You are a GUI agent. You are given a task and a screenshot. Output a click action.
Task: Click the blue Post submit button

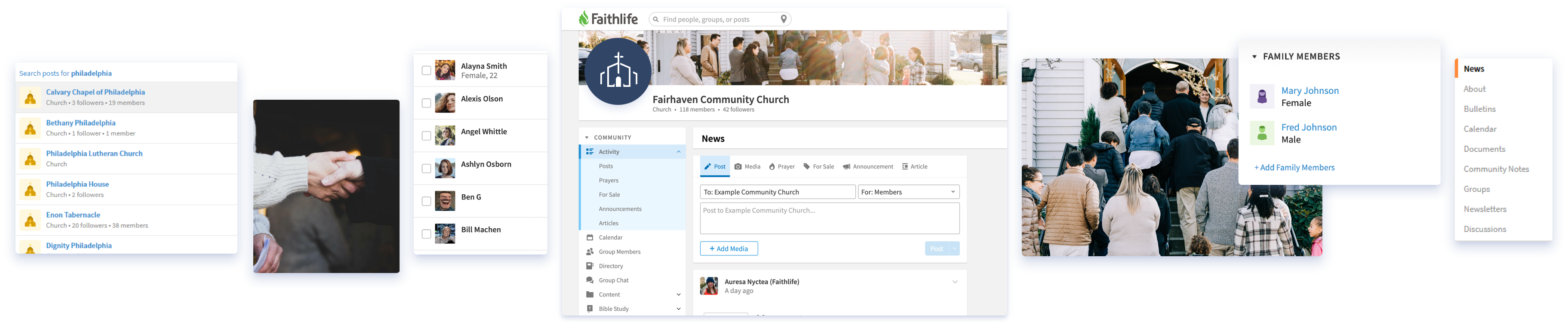[936, 248]
